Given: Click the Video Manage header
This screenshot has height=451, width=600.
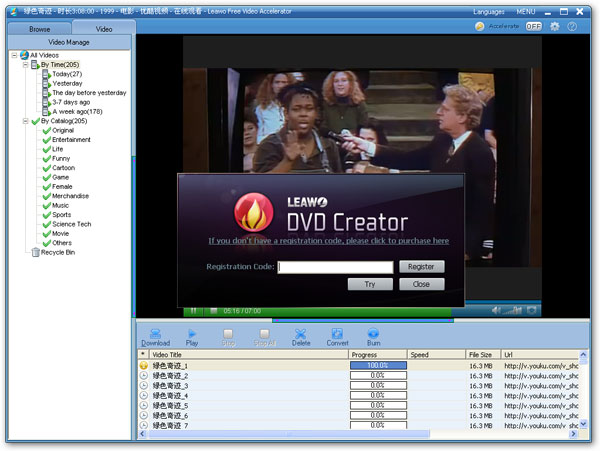Looking at the screenshot, I should click(x=69, y=42).
